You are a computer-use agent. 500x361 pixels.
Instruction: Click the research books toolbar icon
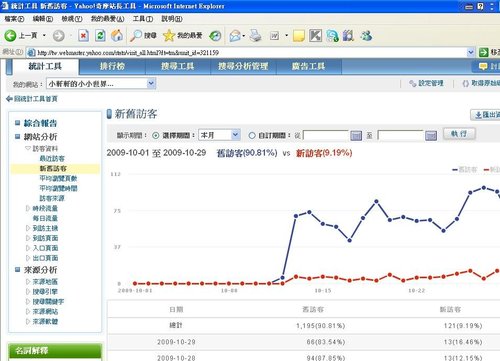pos(348,36)
